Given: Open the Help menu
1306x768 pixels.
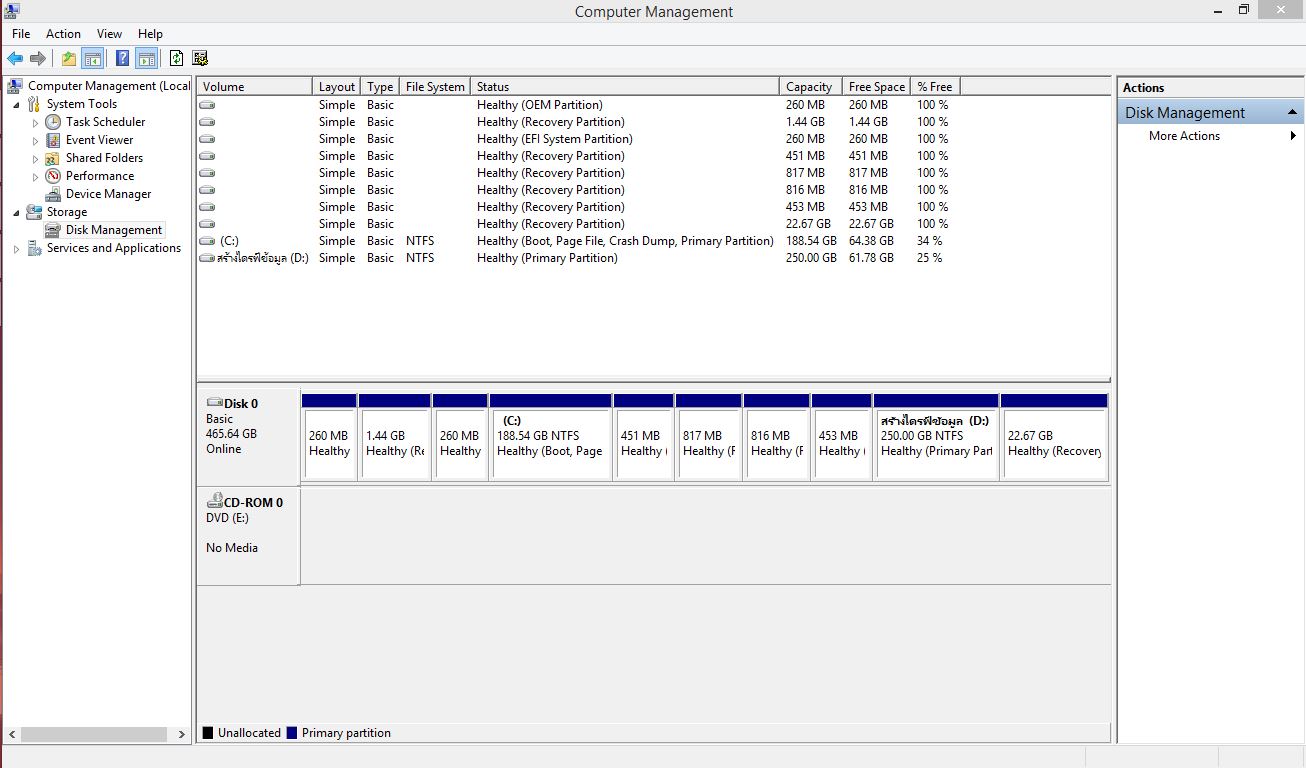Looking at the screenshot, I should tap(150, 34).
